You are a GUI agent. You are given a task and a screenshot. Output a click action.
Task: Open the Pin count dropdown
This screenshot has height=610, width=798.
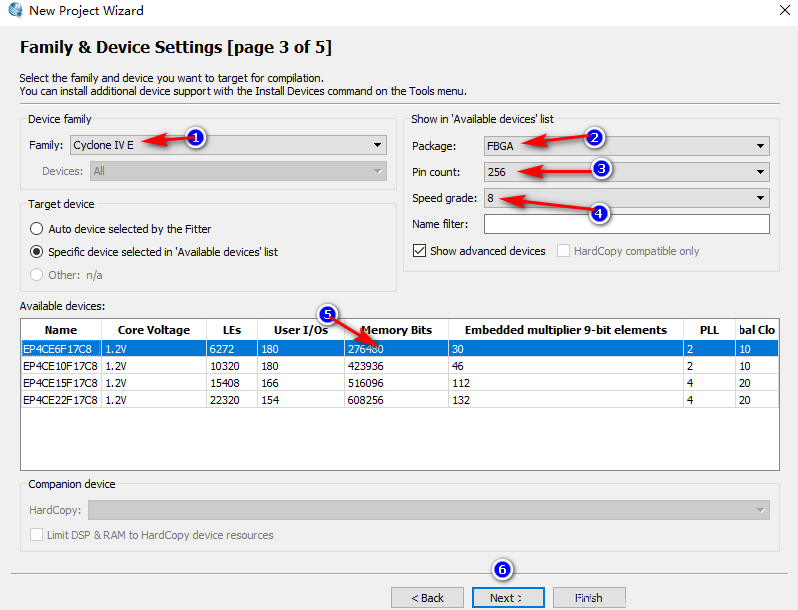(x=626, y=172)
